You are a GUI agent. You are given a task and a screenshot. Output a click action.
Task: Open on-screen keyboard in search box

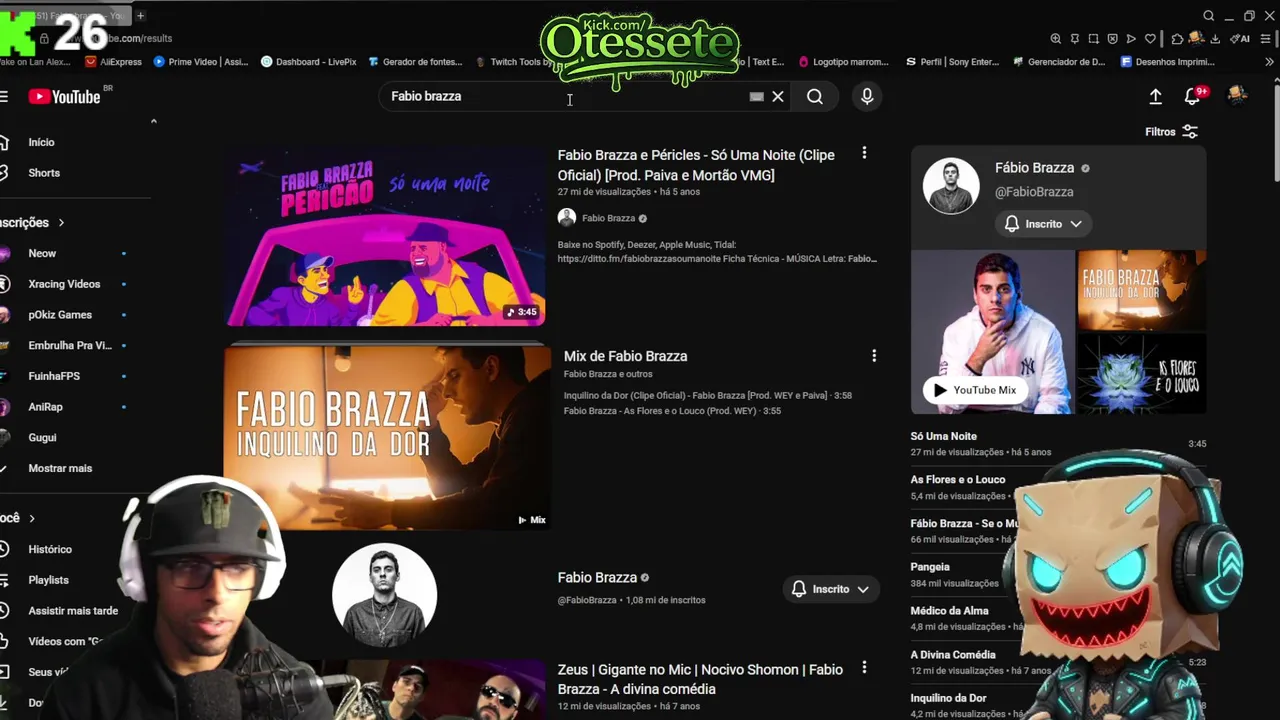pyautogui.click(x=757, y=96)
